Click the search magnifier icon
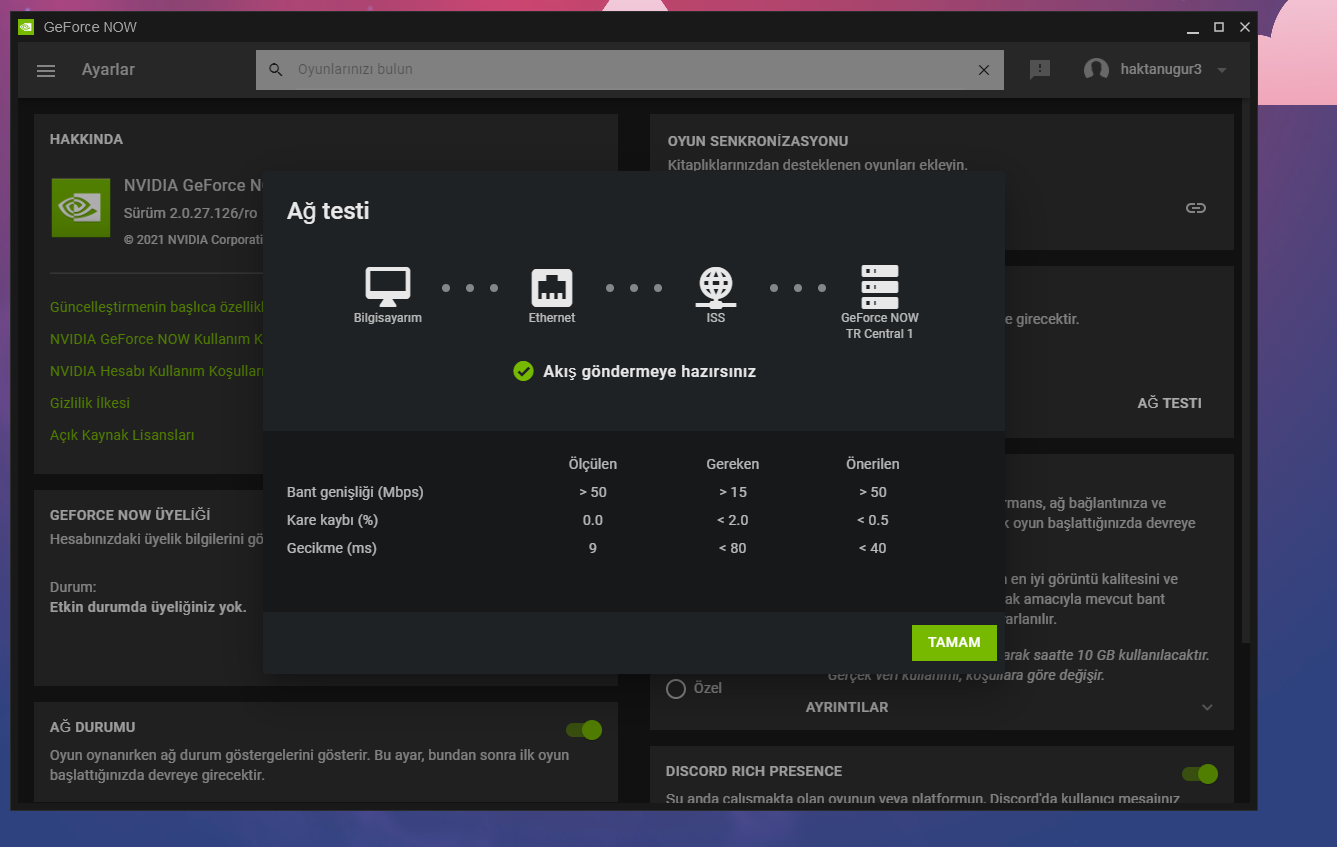 [x=276, y=70]
